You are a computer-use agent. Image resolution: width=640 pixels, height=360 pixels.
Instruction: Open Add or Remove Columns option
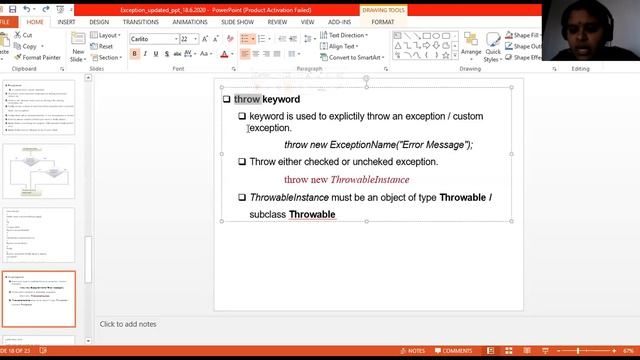(x=294, y=53)
